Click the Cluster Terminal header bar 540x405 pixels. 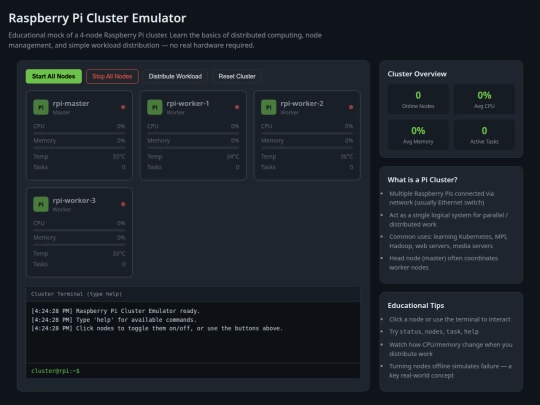click(193, 294)
